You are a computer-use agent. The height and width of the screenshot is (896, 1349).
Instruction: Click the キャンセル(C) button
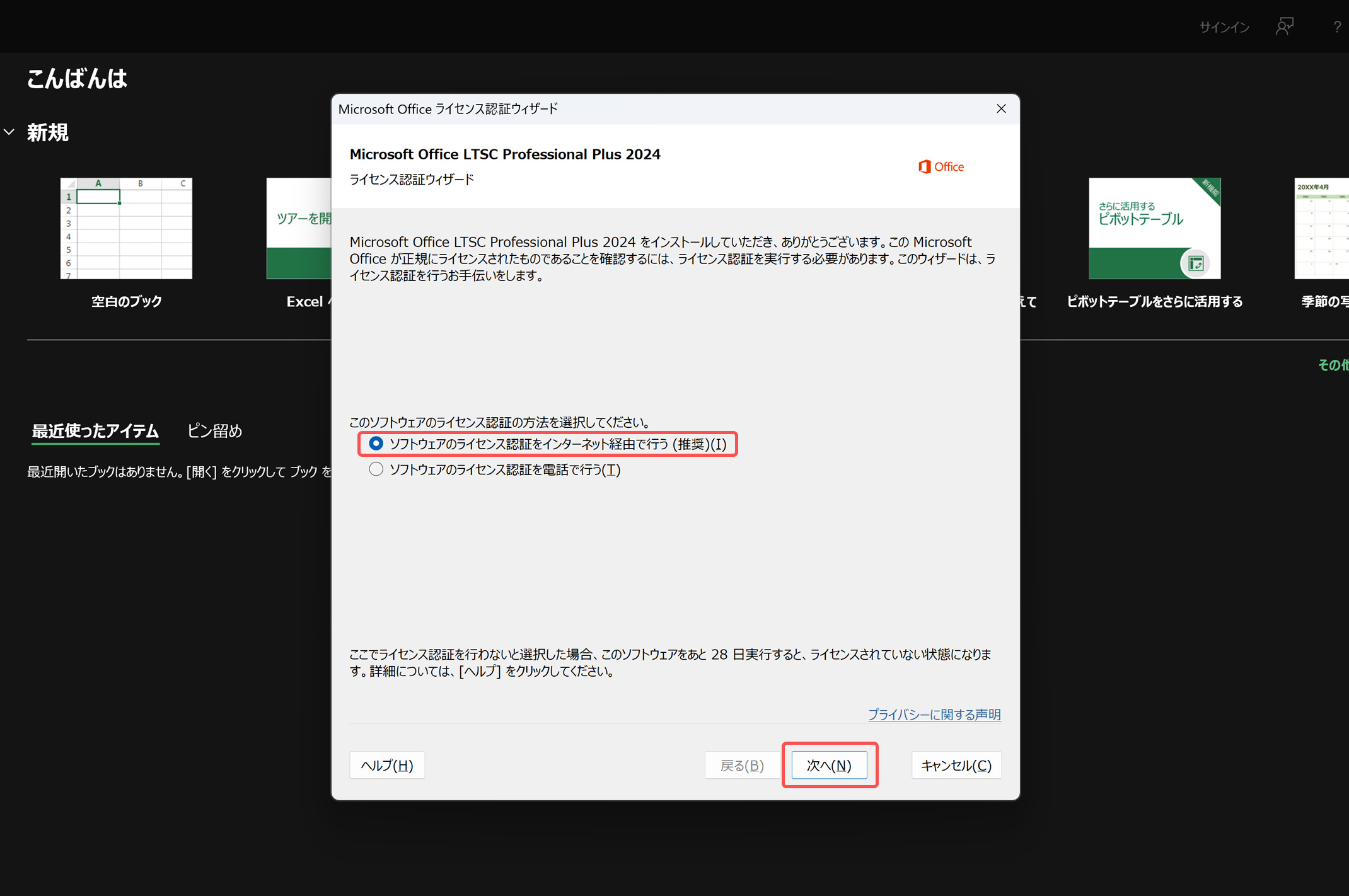[956, 765]
